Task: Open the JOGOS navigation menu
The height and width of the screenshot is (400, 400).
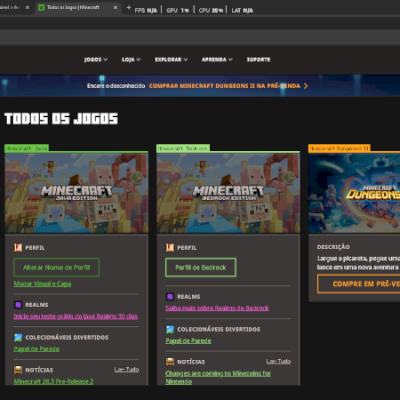Action: point(96,60)
